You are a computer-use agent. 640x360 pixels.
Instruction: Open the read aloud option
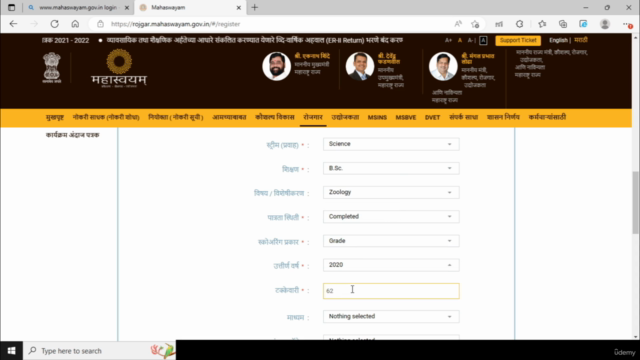[x=458, y=24]
